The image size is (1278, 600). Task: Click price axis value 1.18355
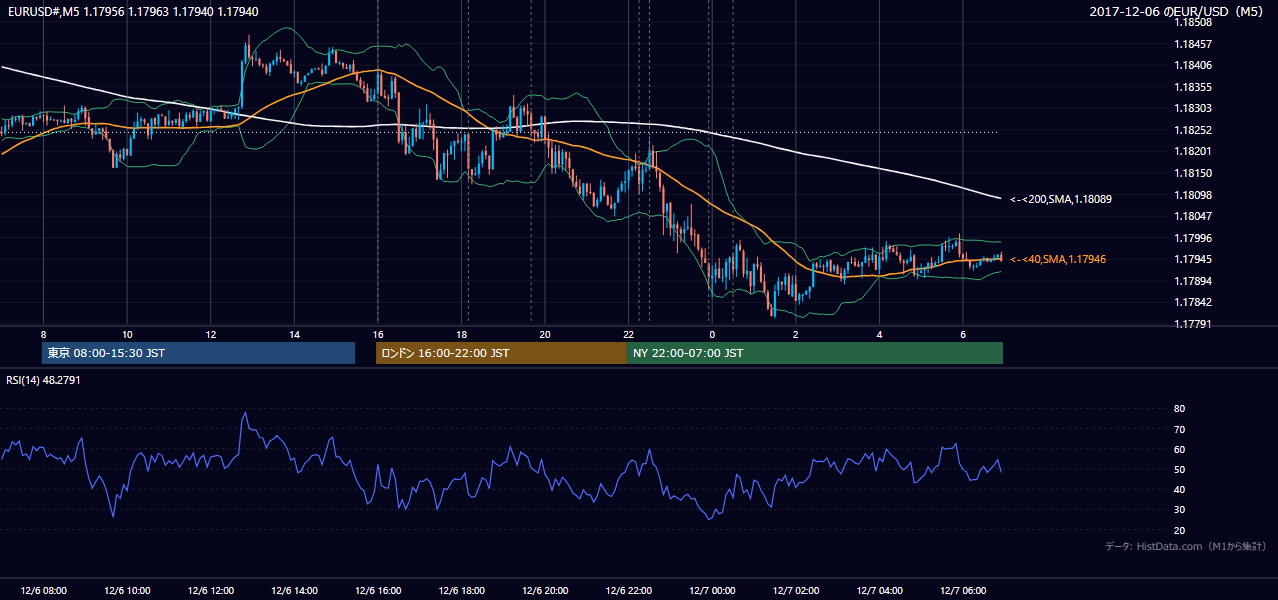1193,87
